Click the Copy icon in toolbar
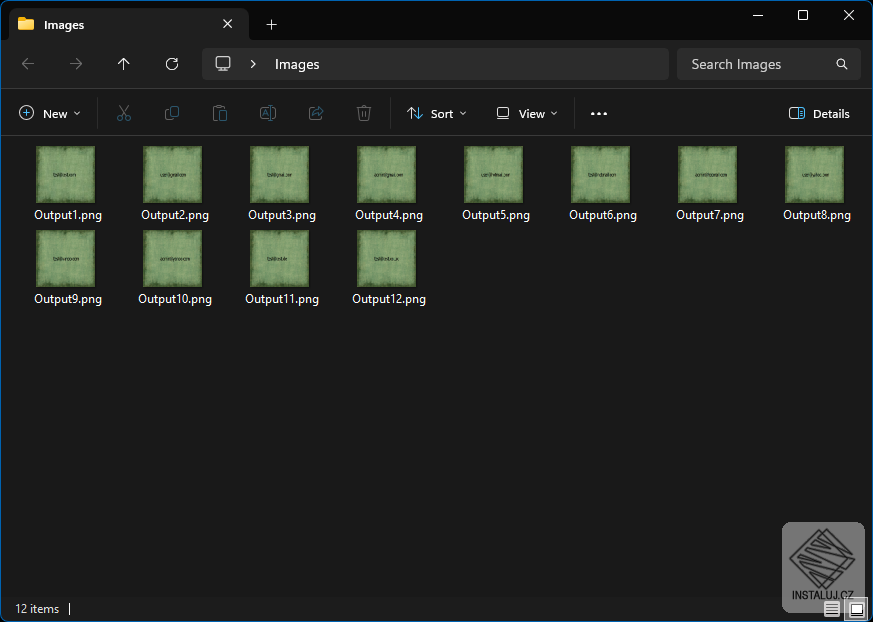The width and height of the screenshot is (873, 622). pyautogui.click(x=171, y=114)
